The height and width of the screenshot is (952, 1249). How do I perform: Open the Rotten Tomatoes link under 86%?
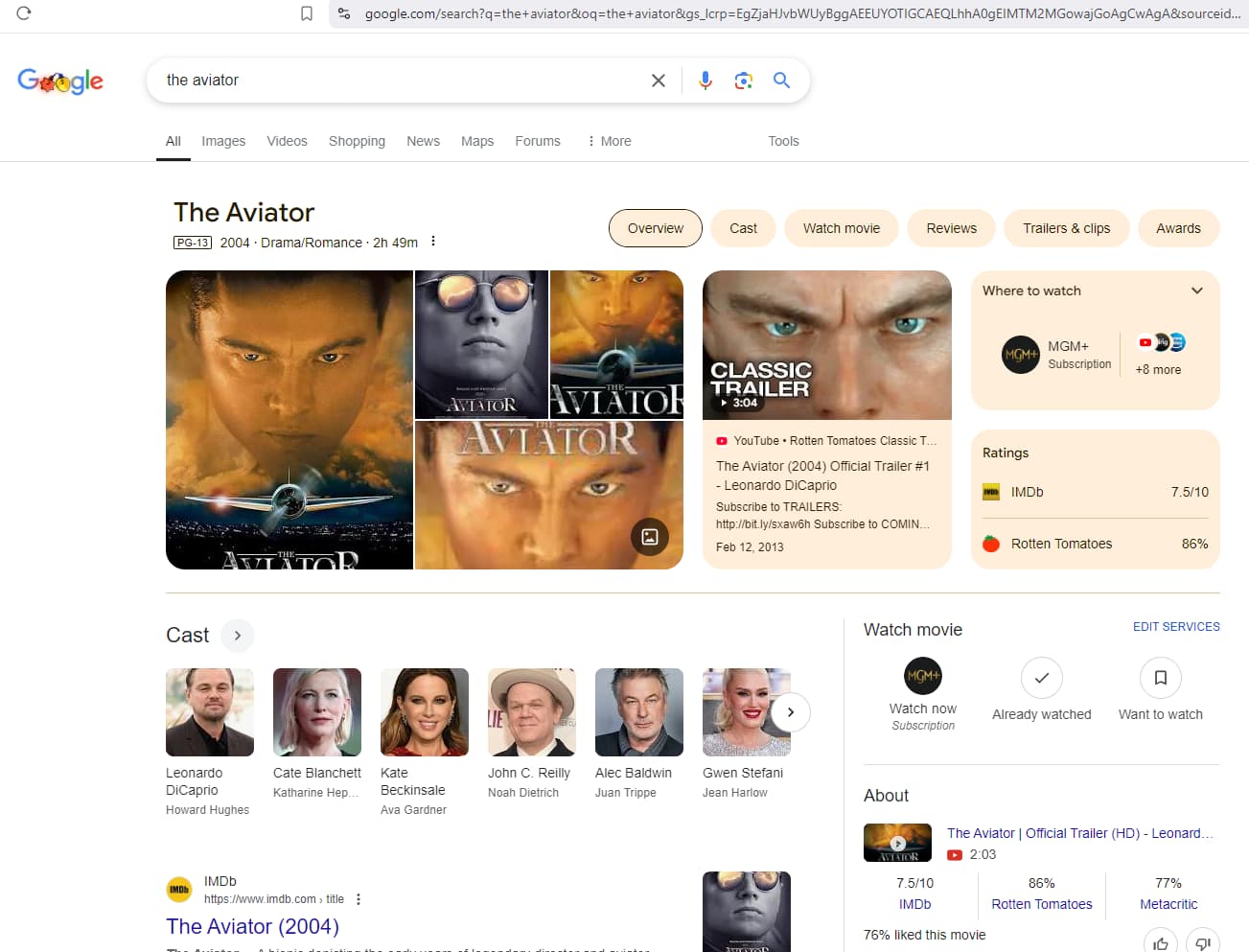pos(1042,904)
